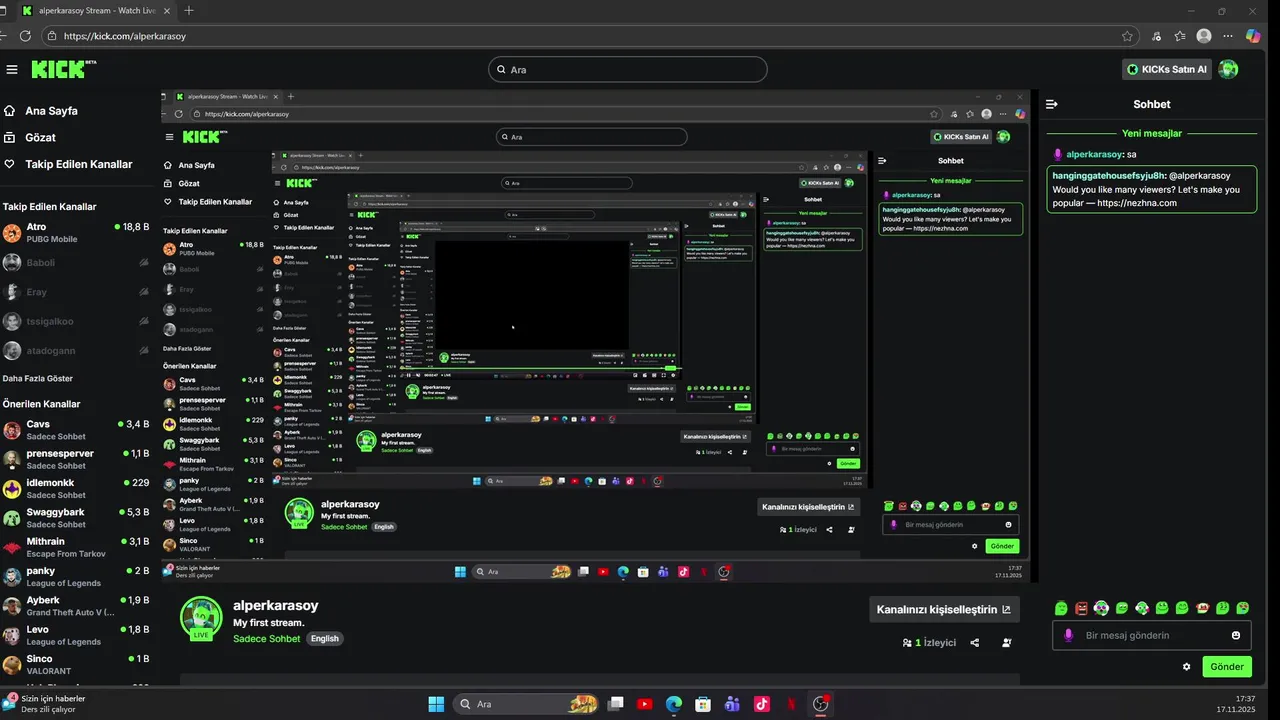Image resolution: width=1280 pixels, height=720 pixels.
Task: Click the English language tag
Action: pos(325,638)
